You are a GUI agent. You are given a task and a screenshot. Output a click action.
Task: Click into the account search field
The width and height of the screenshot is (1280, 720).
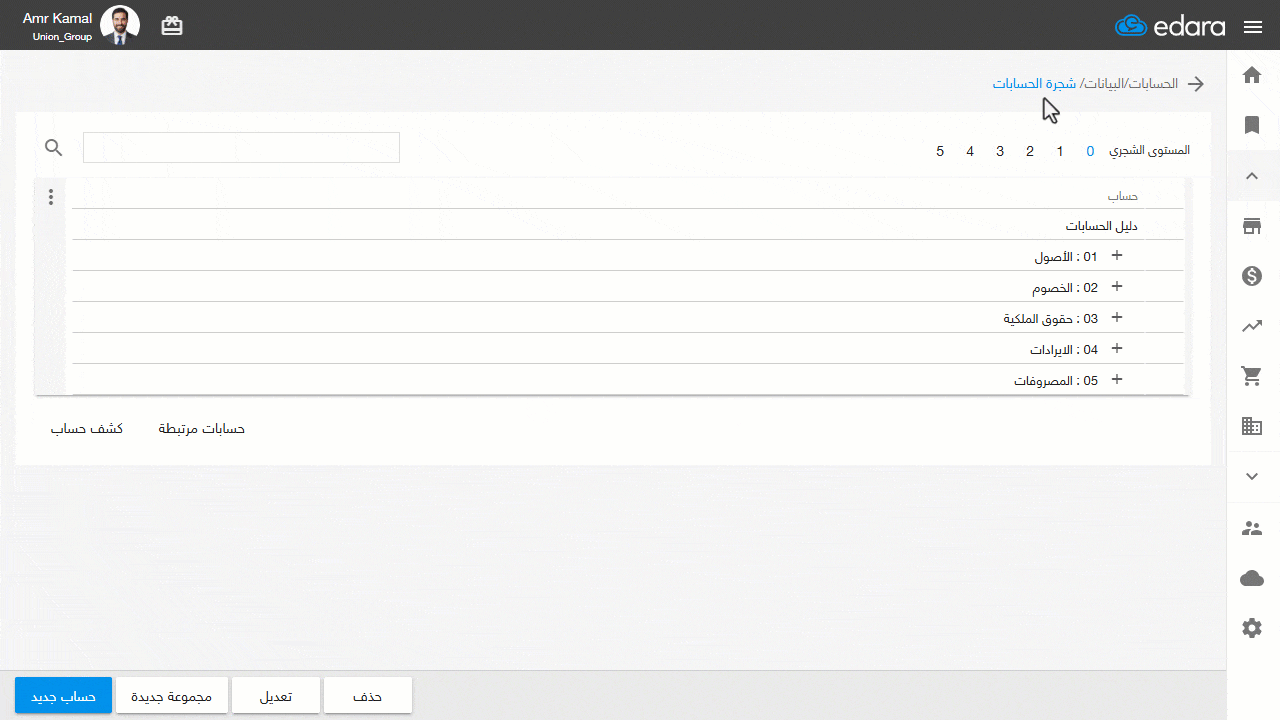(x=241, y=147)
